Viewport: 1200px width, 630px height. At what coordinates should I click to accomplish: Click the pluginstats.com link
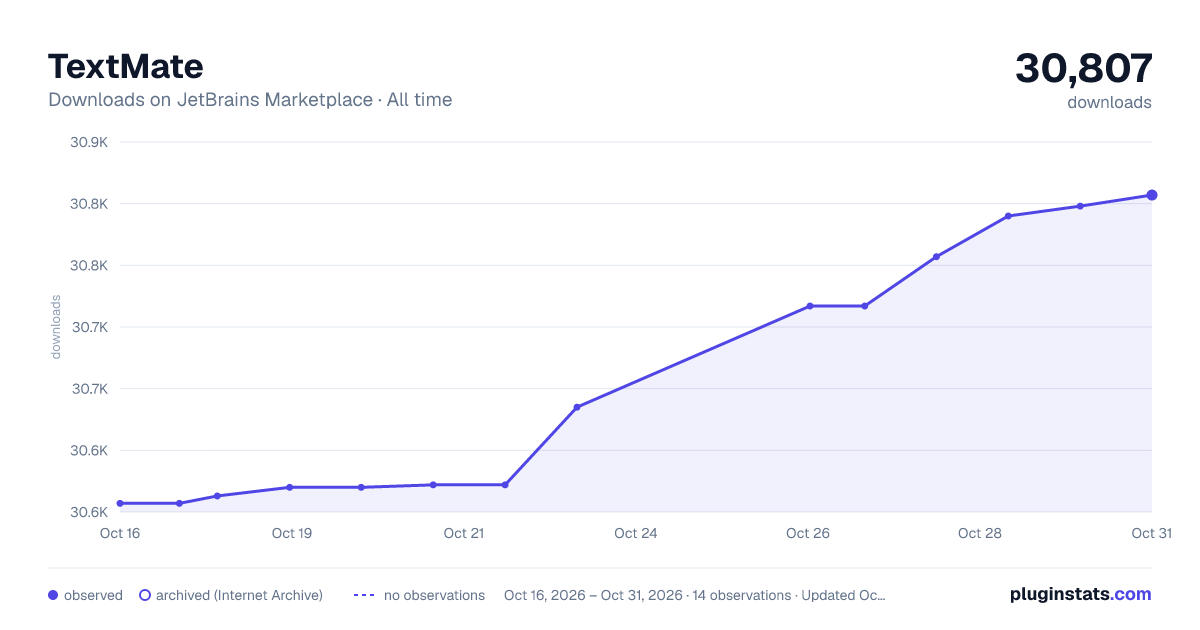(1080, 594)
